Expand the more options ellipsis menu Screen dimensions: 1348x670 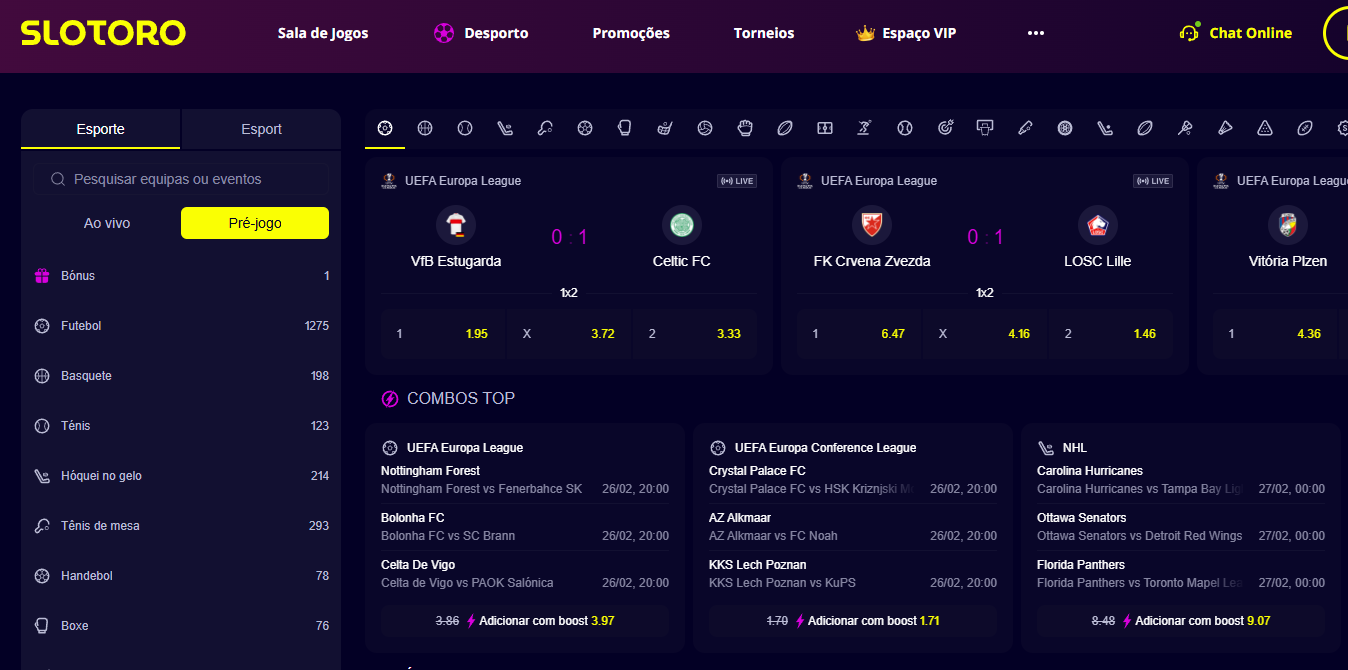tap(1035, 33)
